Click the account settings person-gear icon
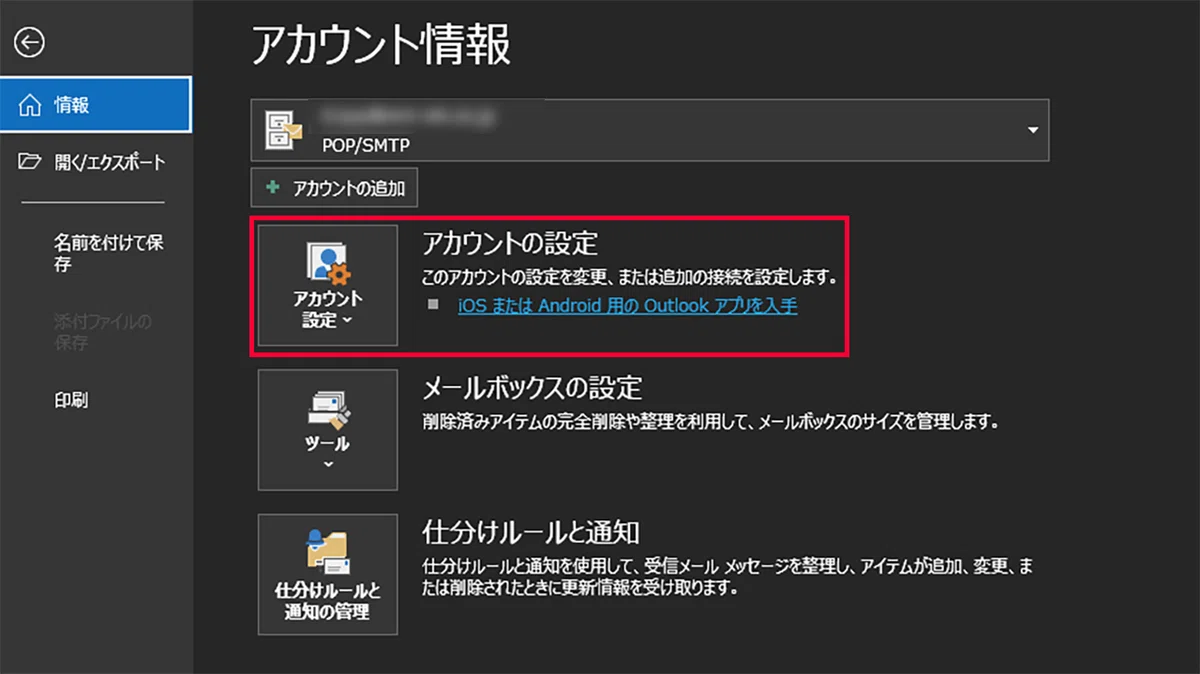The image size is (1200, 674). [x=328, y=262]
